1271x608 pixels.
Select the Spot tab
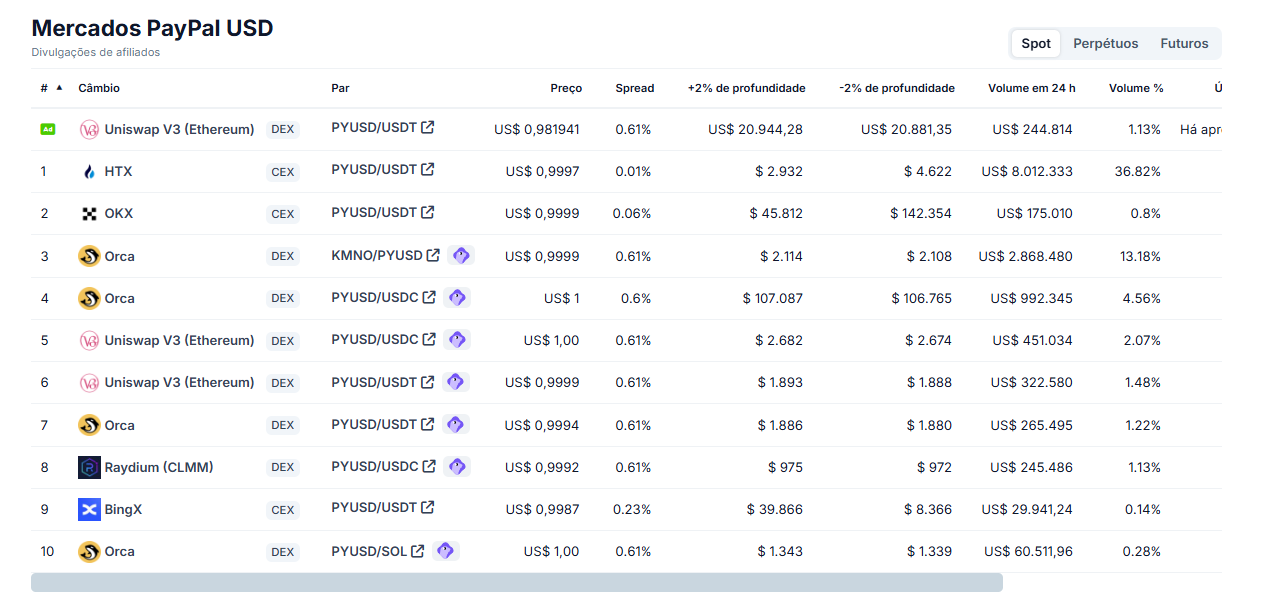coord(1036,43)
